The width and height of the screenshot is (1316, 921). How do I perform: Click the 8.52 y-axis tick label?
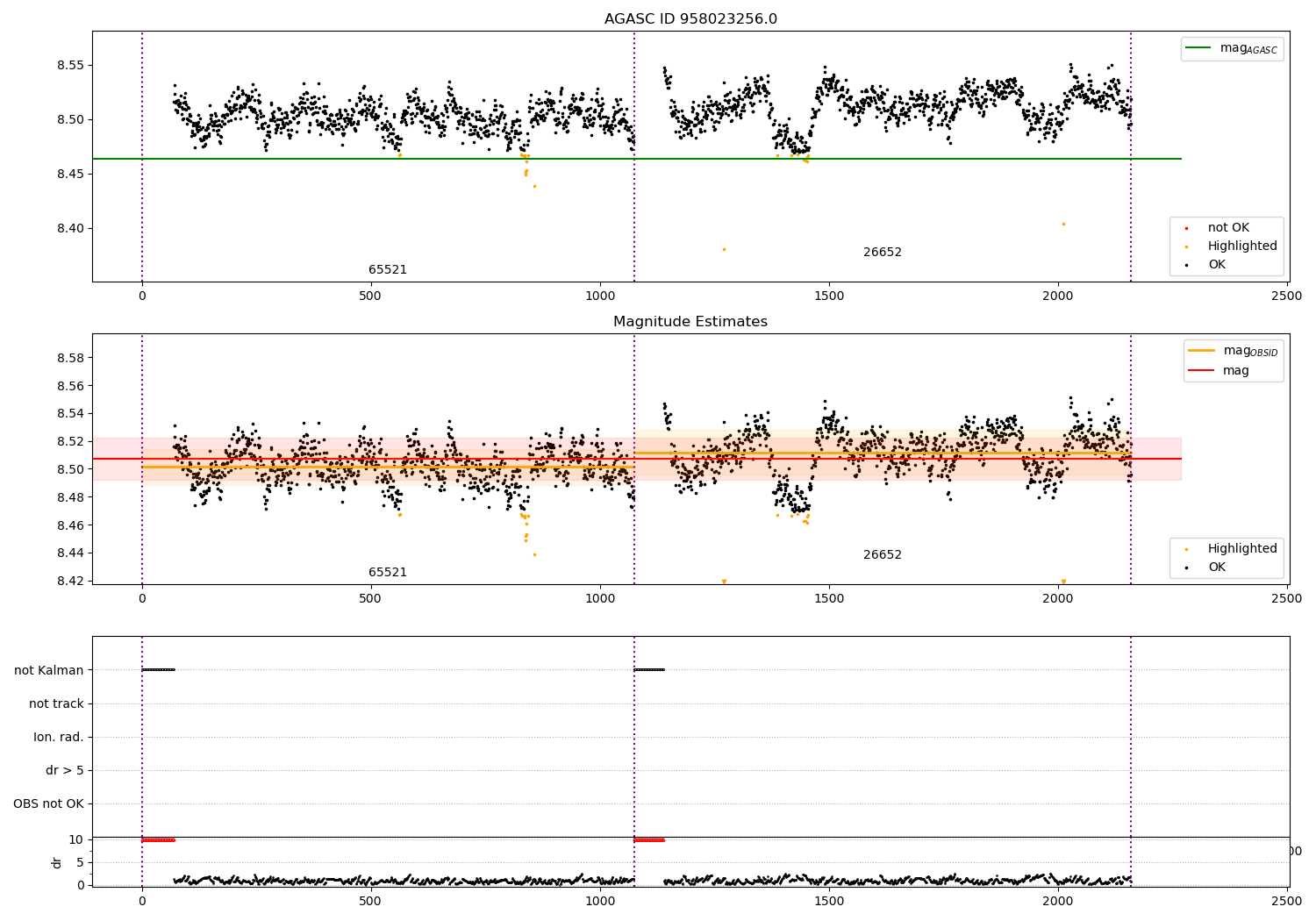[x=71, y=442]
